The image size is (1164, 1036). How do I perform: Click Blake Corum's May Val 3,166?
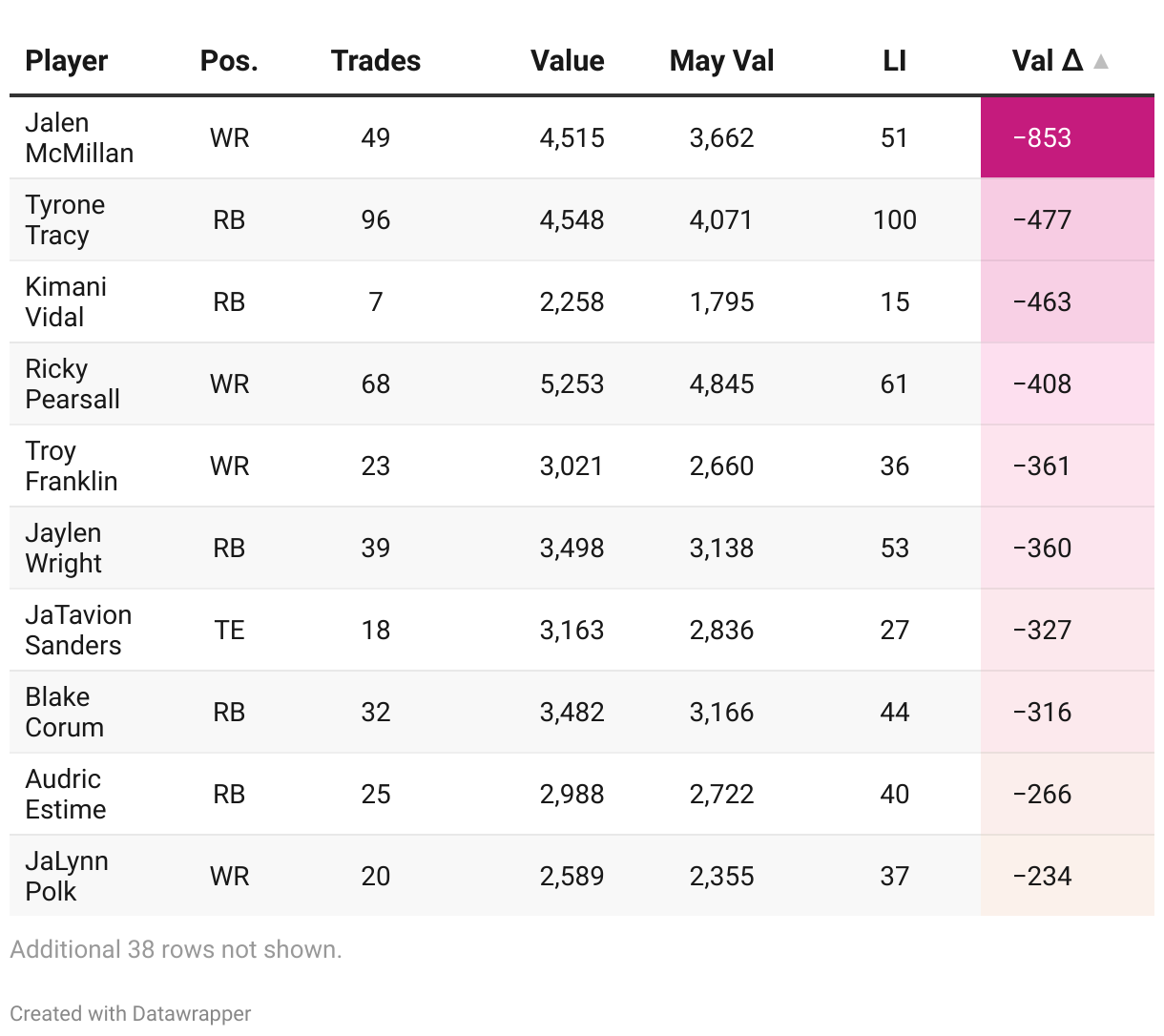[721, 713]
